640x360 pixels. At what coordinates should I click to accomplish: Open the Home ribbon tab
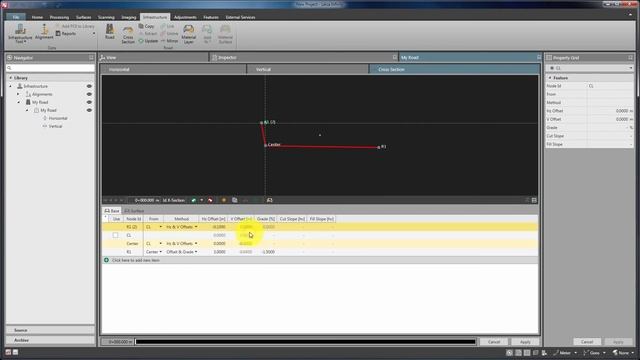[37, 17]
